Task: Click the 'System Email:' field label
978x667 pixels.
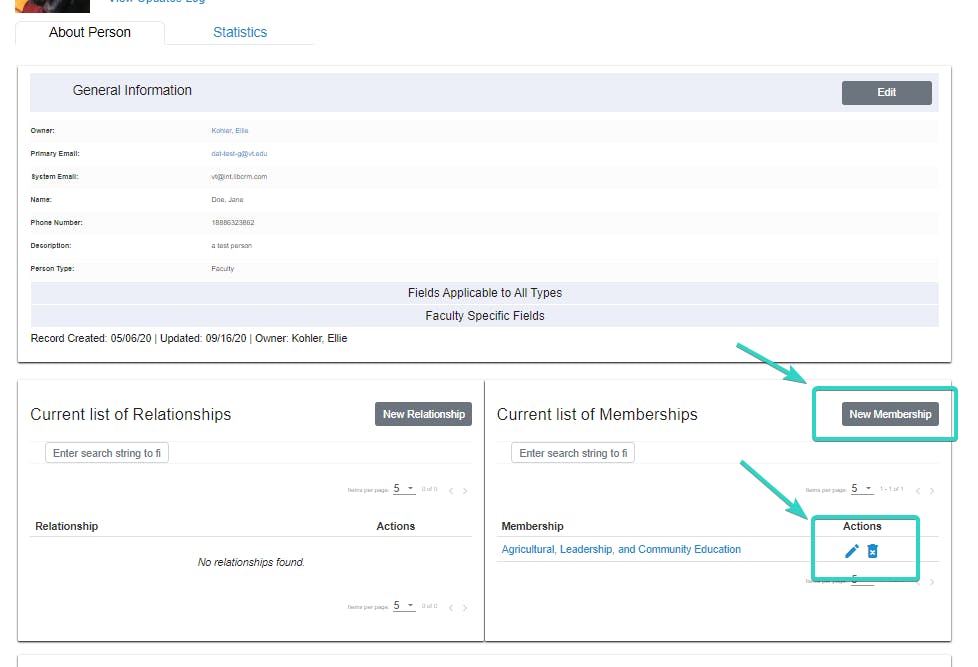Action: [x=54, y=177]
